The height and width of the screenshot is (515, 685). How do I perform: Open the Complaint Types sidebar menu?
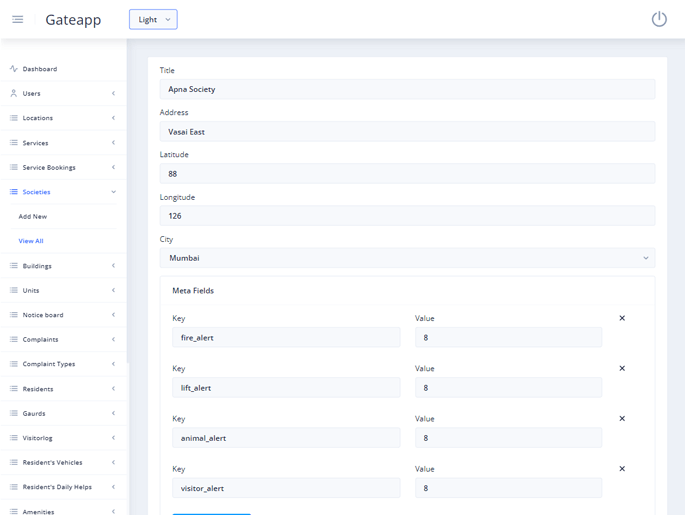pyautogui.click(x=64, y=364)
